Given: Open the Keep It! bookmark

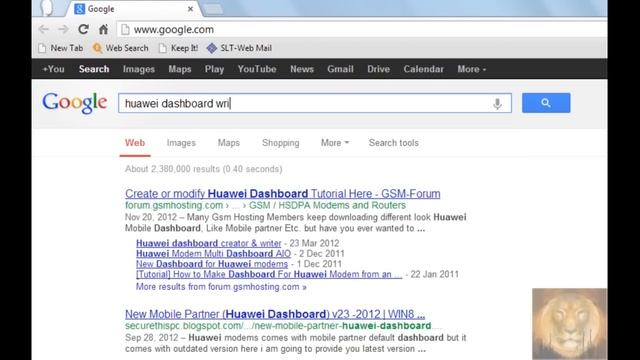Looking at the screenshot, I should (x=178, y=48).
